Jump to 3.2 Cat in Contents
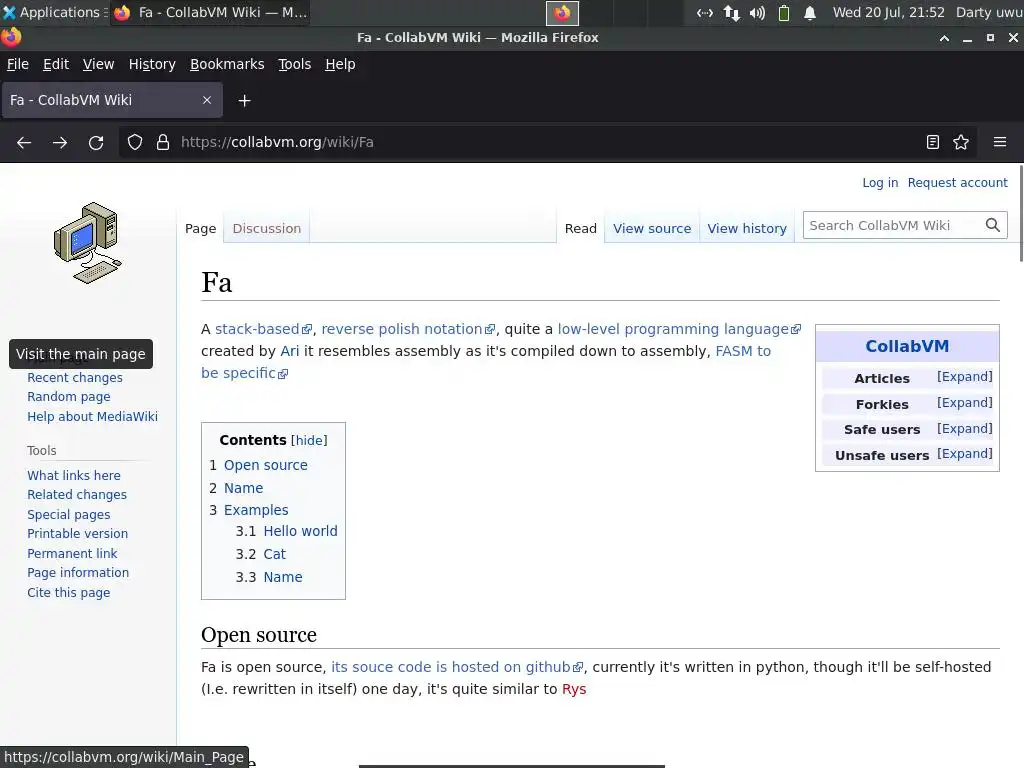The width and height of the screenshot is (1024, 768). pyautogui.click(x=275, y=554)
